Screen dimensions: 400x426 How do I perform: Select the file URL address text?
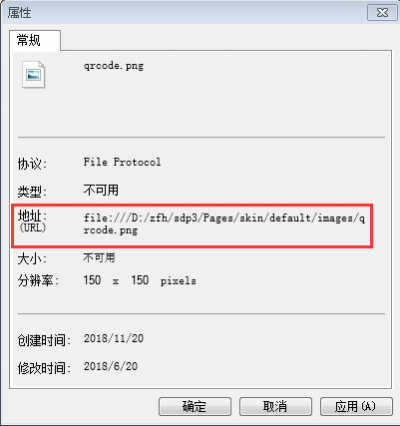pos(224,224)
